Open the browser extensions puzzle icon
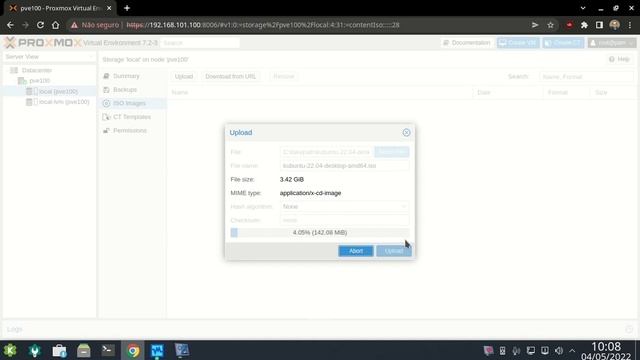 pyautogui.click(x=584, y=25)
